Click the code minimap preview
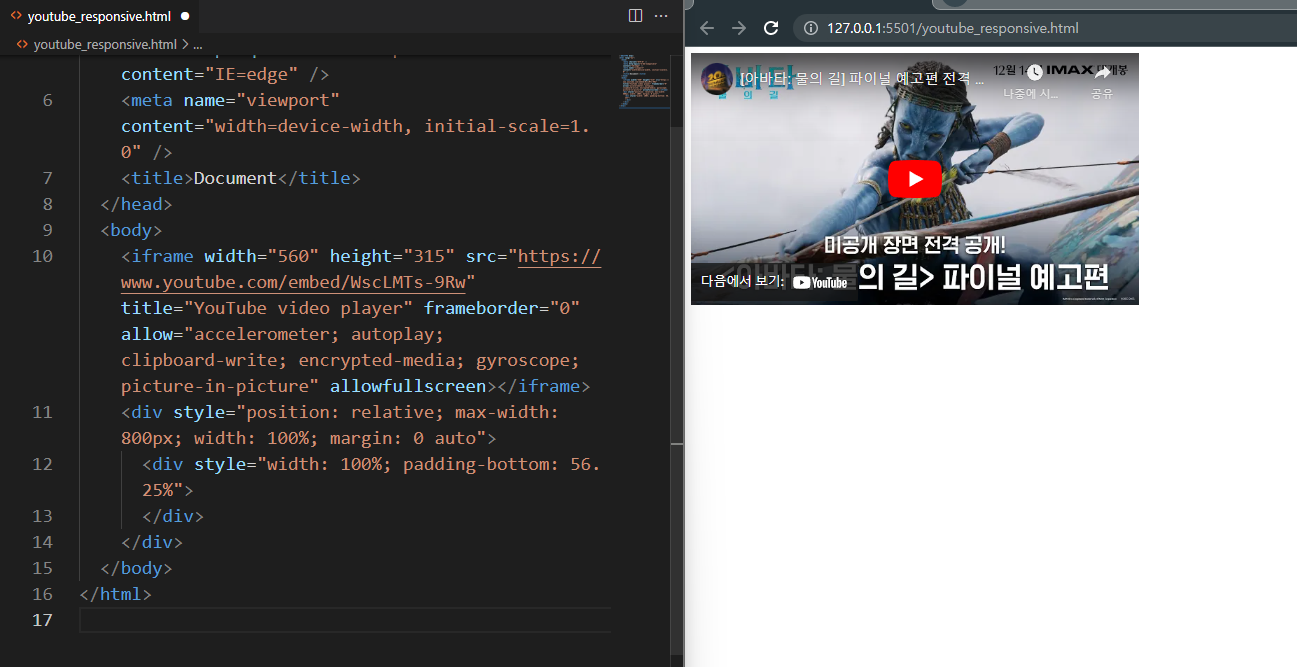The image size is (1297, 667). pos(643,80)
